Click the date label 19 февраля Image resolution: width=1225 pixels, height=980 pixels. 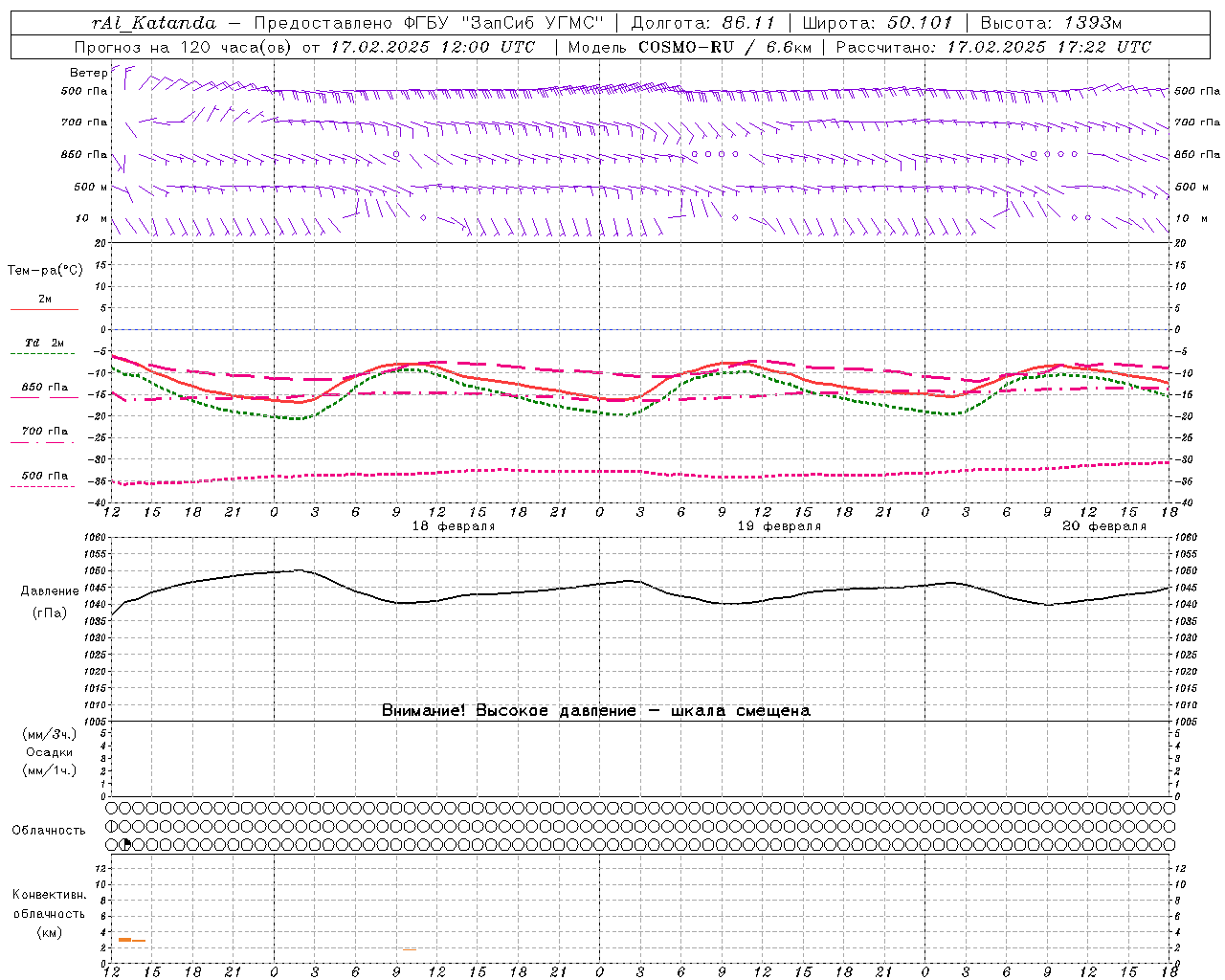tap(779, 526)
